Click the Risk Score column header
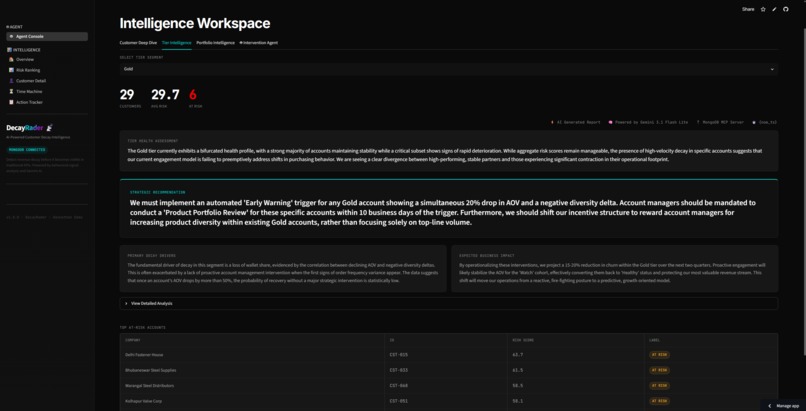Image resolution: width=806 pixels, height=411 pixels. tap(523, 340)
